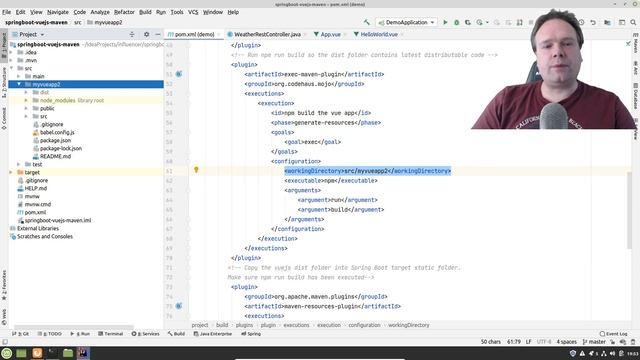Click the collapse all icon in Project panel
Viewport: 640px width, 360px height.
(132, 34)
